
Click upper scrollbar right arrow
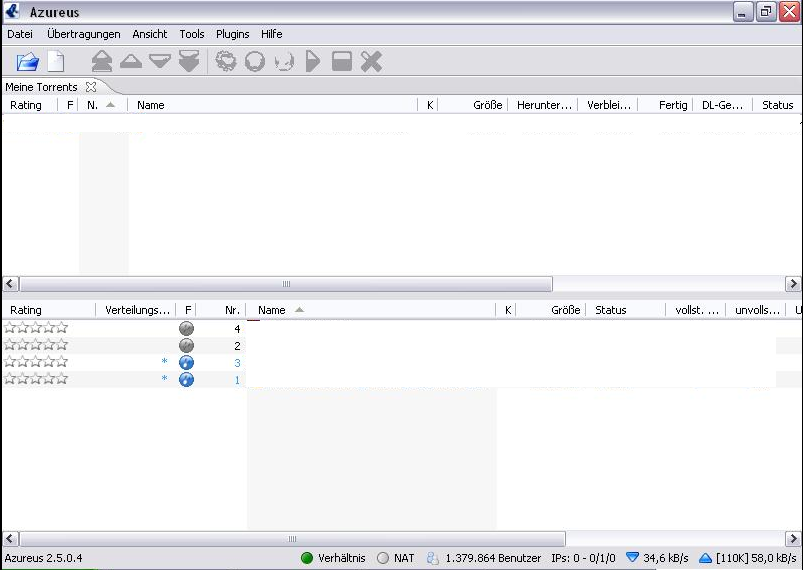pos(793,283)
